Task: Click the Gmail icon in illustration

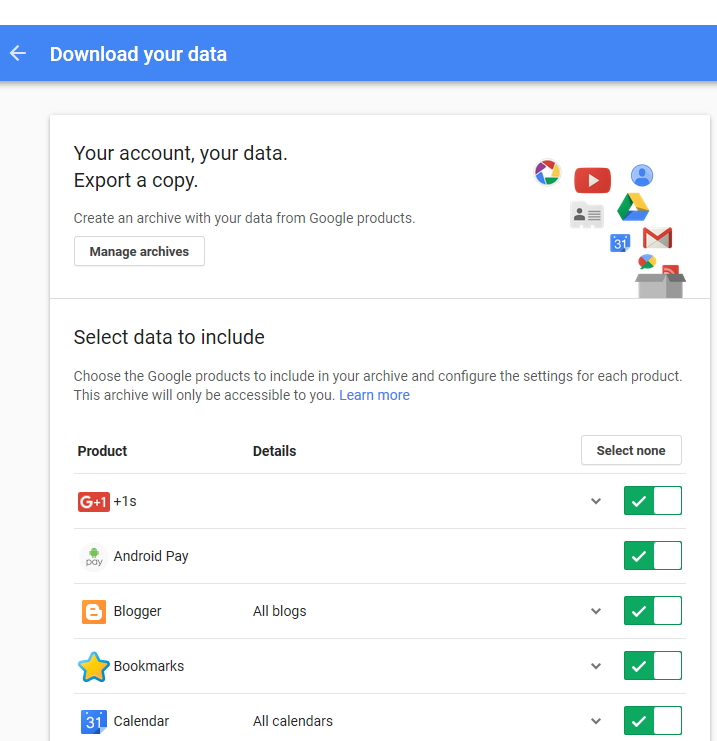Action: tap(657, 238)
